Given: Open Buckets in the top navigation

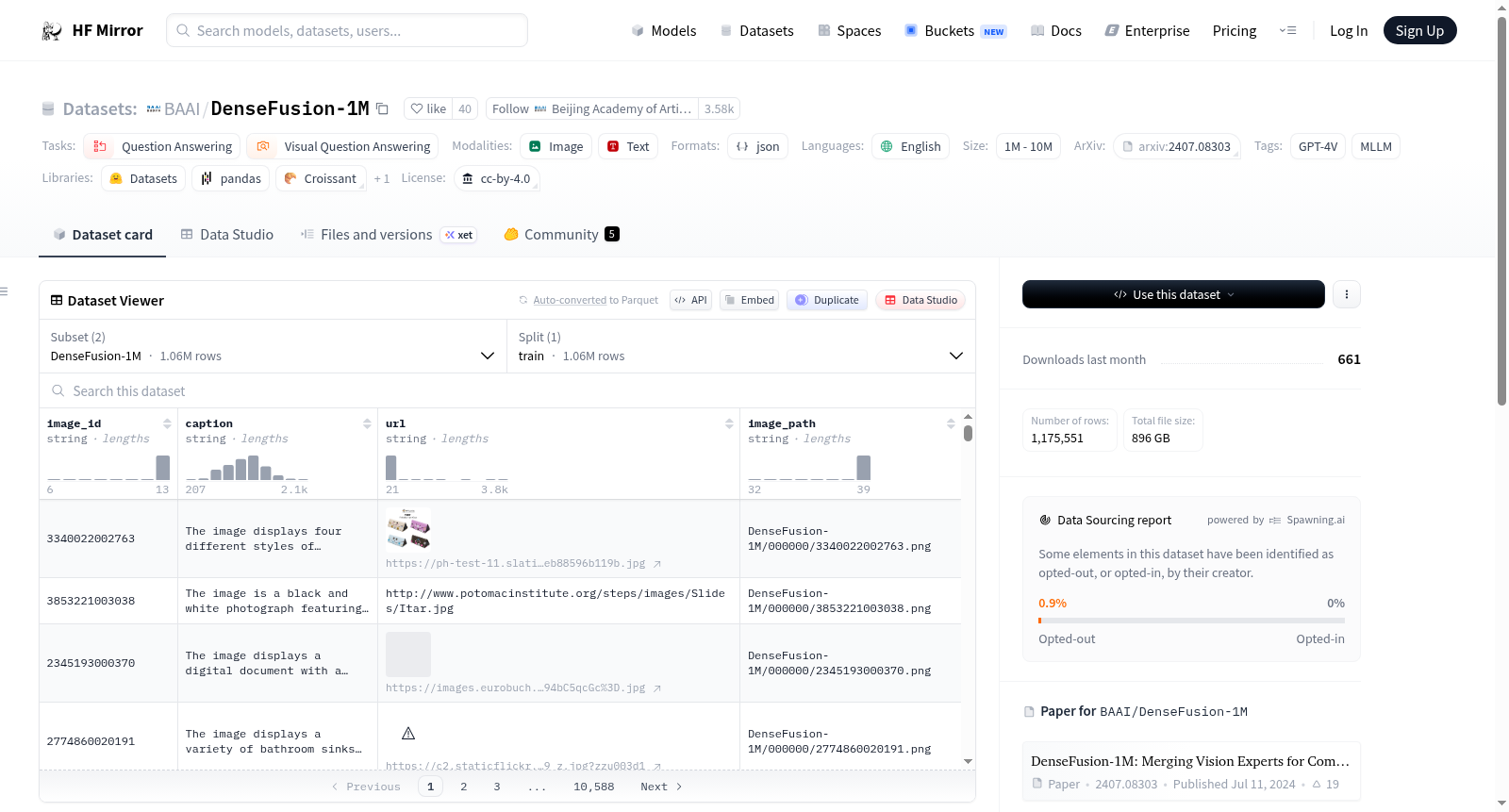Looking at the screenshot, I should (955, 31).
